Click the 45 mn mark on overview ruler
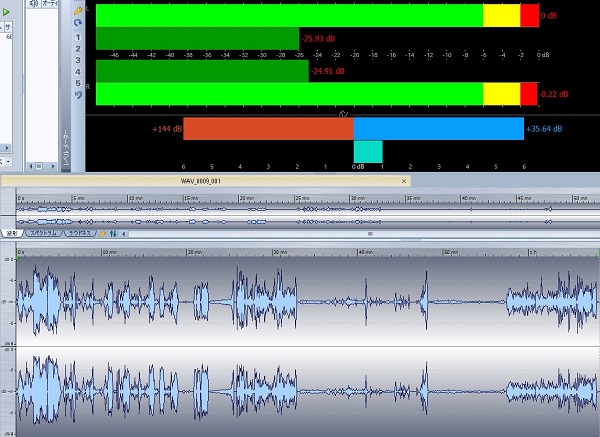The width and height of the screenshot is (600, 437). coord(524,198)
